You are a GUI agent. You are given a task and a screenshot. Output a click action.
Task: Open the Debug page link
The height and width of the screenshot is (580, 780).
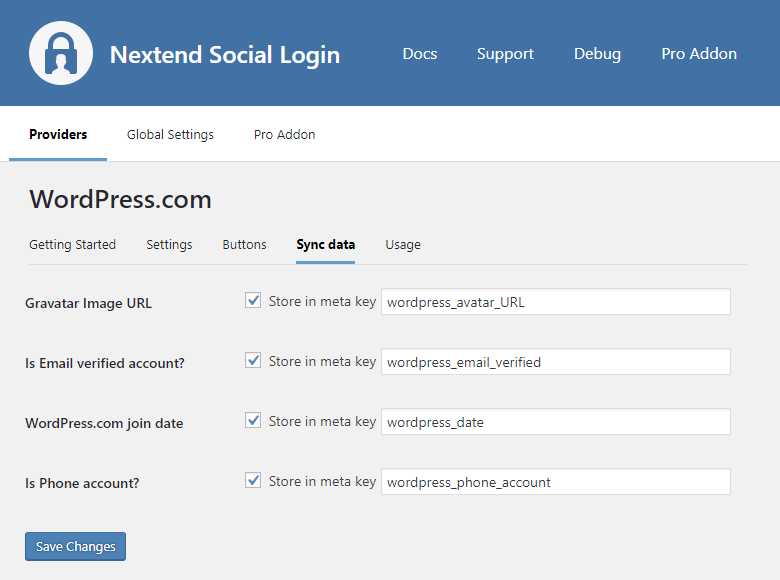coord(597,54)
